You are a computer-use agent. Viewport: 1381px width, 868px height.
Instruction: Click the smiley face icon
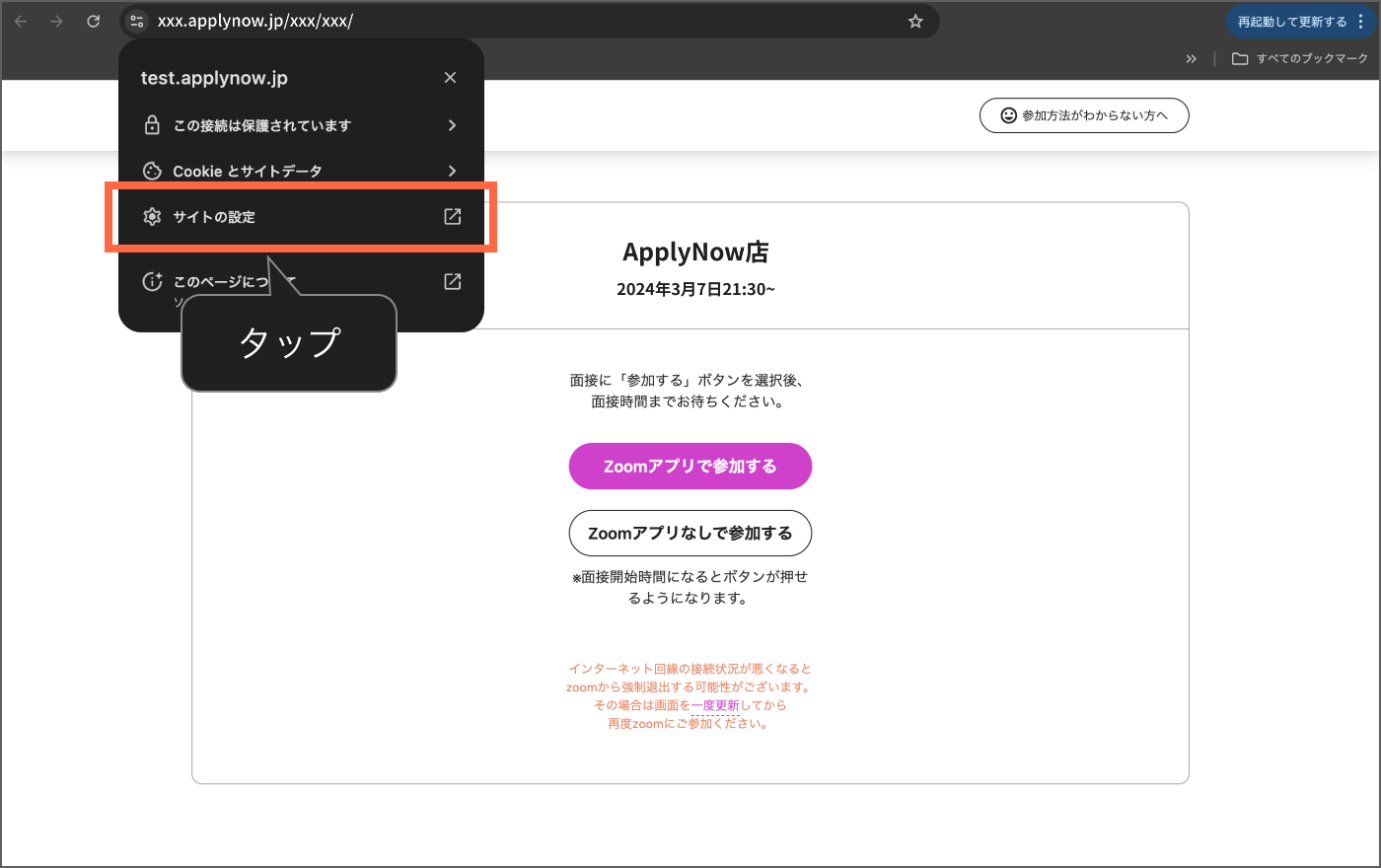1008,115
